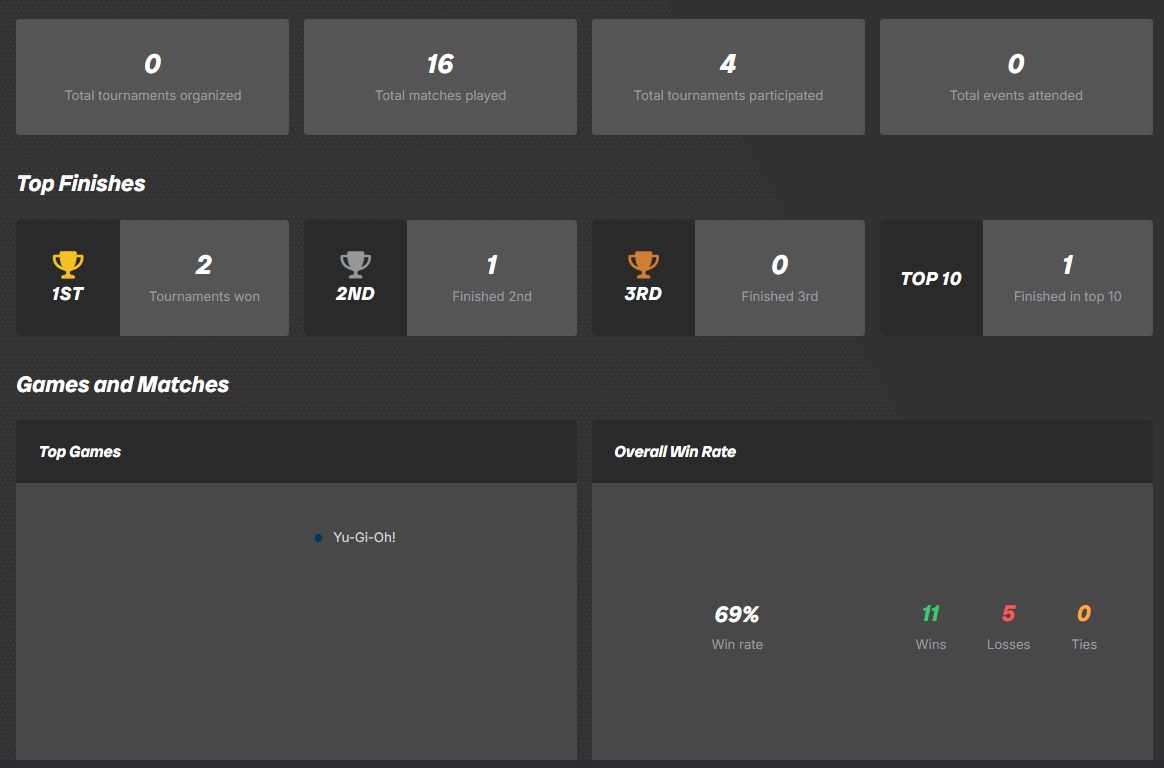Click the Losses label
1164x768 pixels.
pyautogui.click(x=1008, y=644)
